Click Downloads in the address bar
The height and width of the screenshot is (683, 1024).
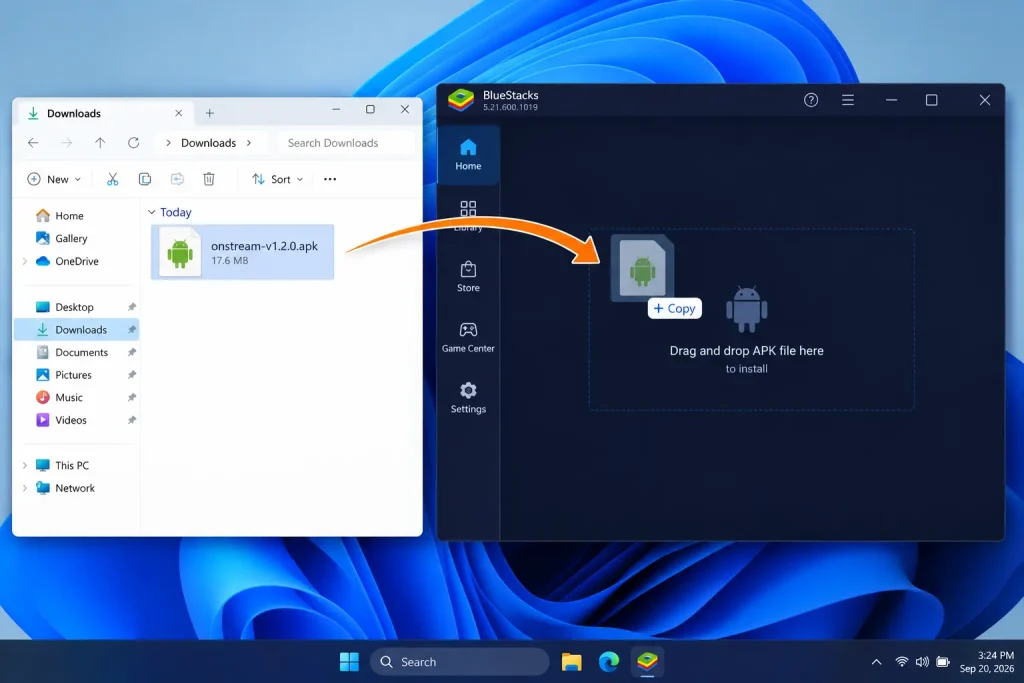208,142
